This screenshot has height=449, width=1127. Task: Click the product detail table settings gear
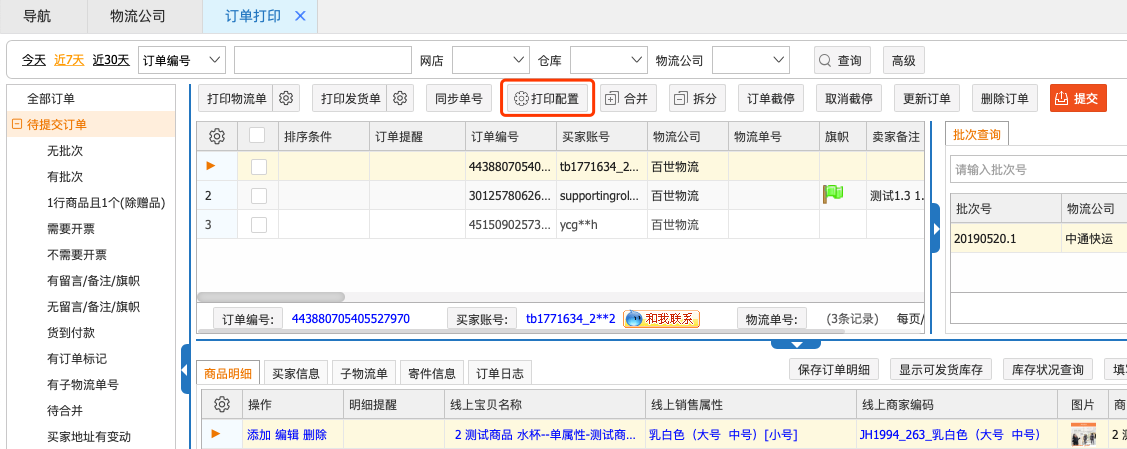[222, 404]
